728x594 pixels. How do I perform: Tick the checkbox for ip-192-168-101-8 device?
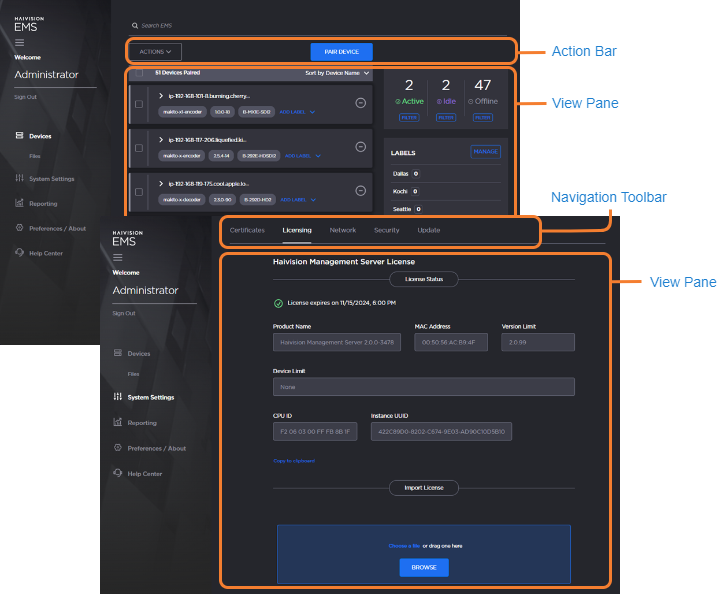pos(139,104)
